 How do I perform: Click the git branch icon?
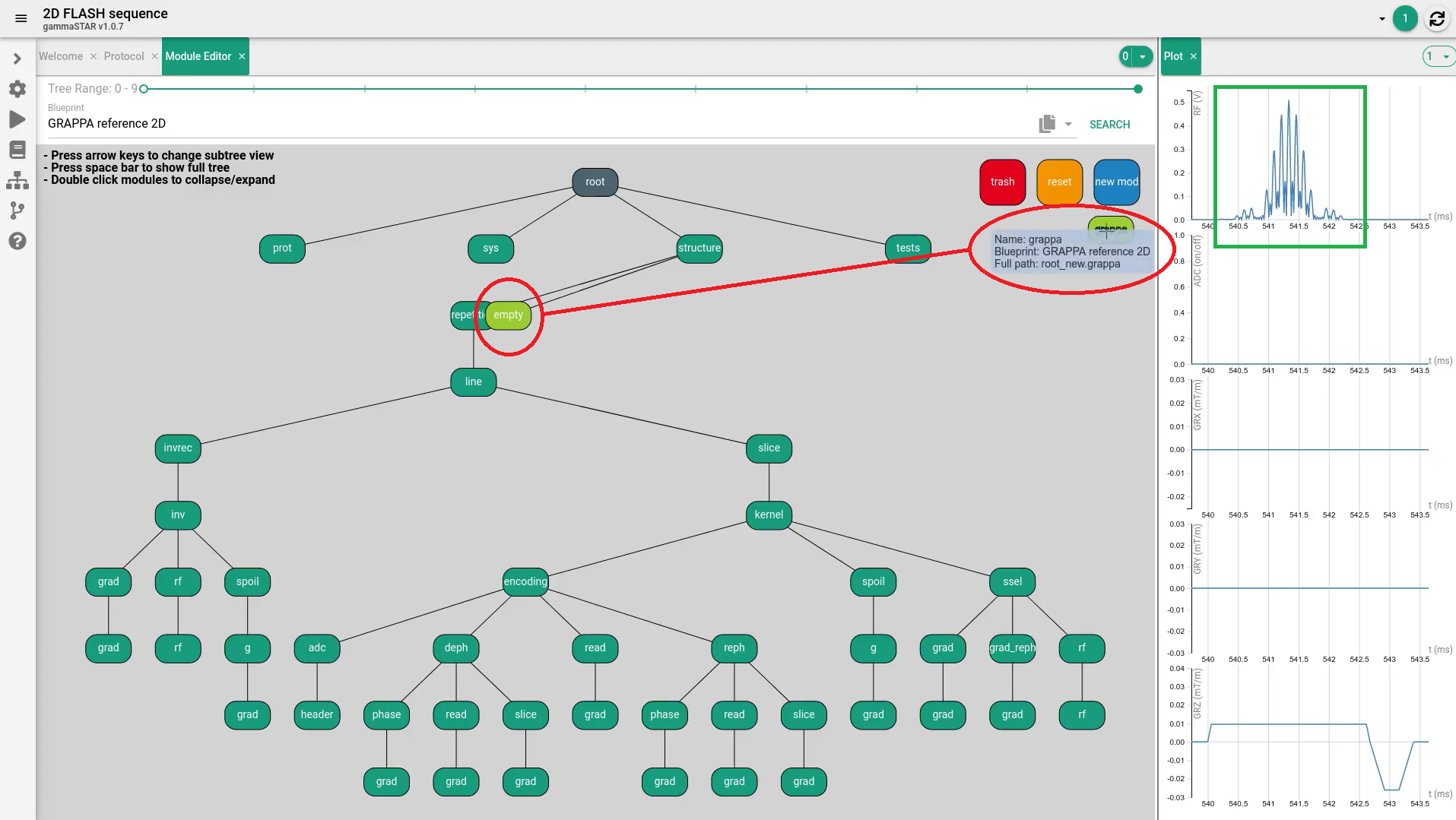[x=17, y=211]
